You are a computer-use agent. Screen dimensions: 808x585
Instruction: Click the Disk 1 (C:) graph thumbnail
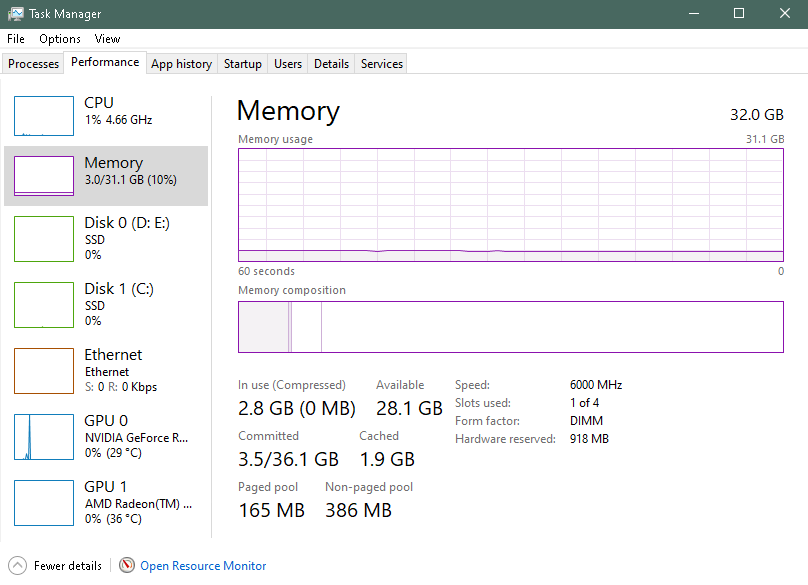point(44,305)
